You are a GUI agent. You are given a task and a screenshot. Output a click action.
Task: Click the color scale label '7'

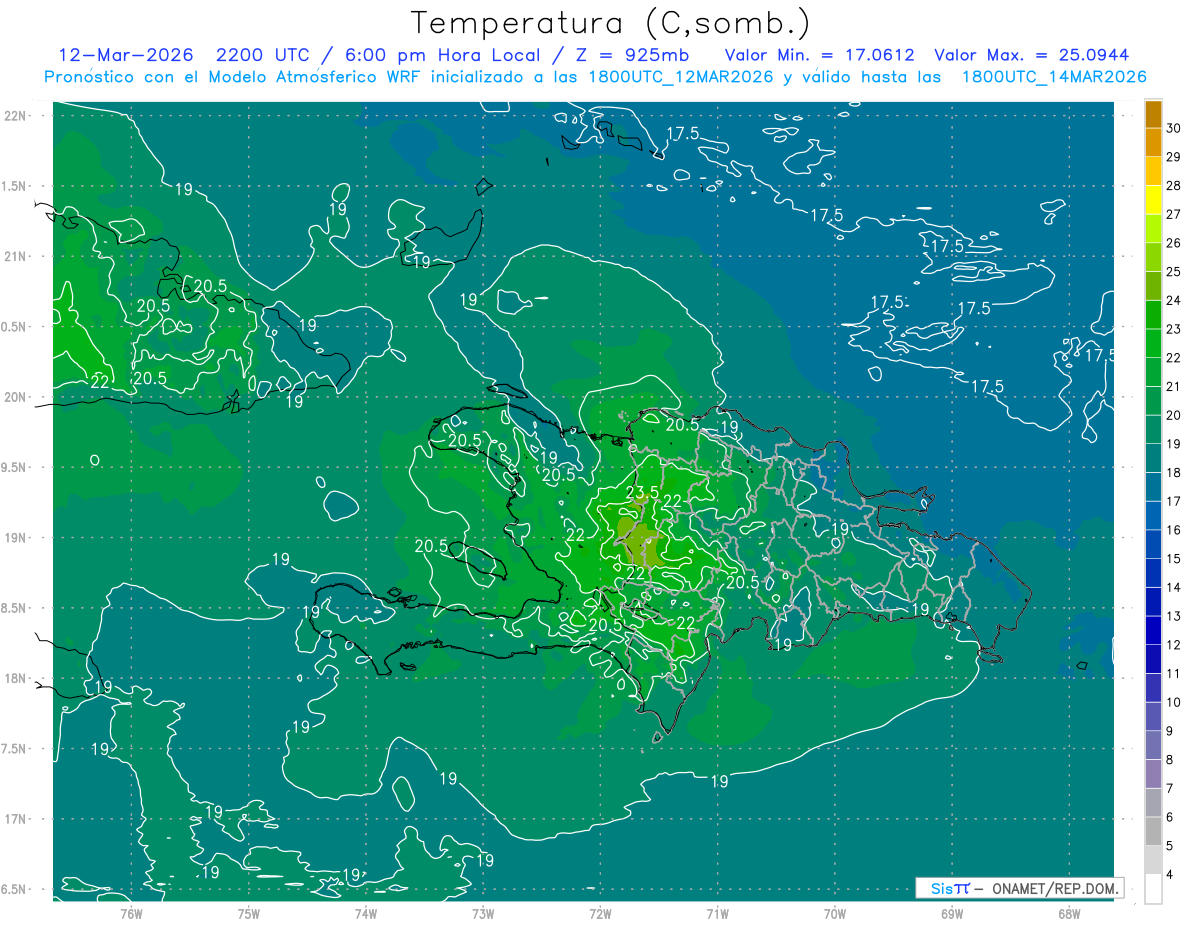click(x=1169, y=788)
